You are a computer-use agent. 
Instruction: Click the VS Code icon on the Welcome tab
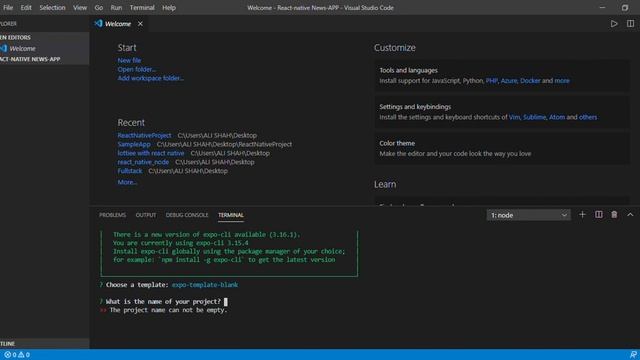[98, 24]
